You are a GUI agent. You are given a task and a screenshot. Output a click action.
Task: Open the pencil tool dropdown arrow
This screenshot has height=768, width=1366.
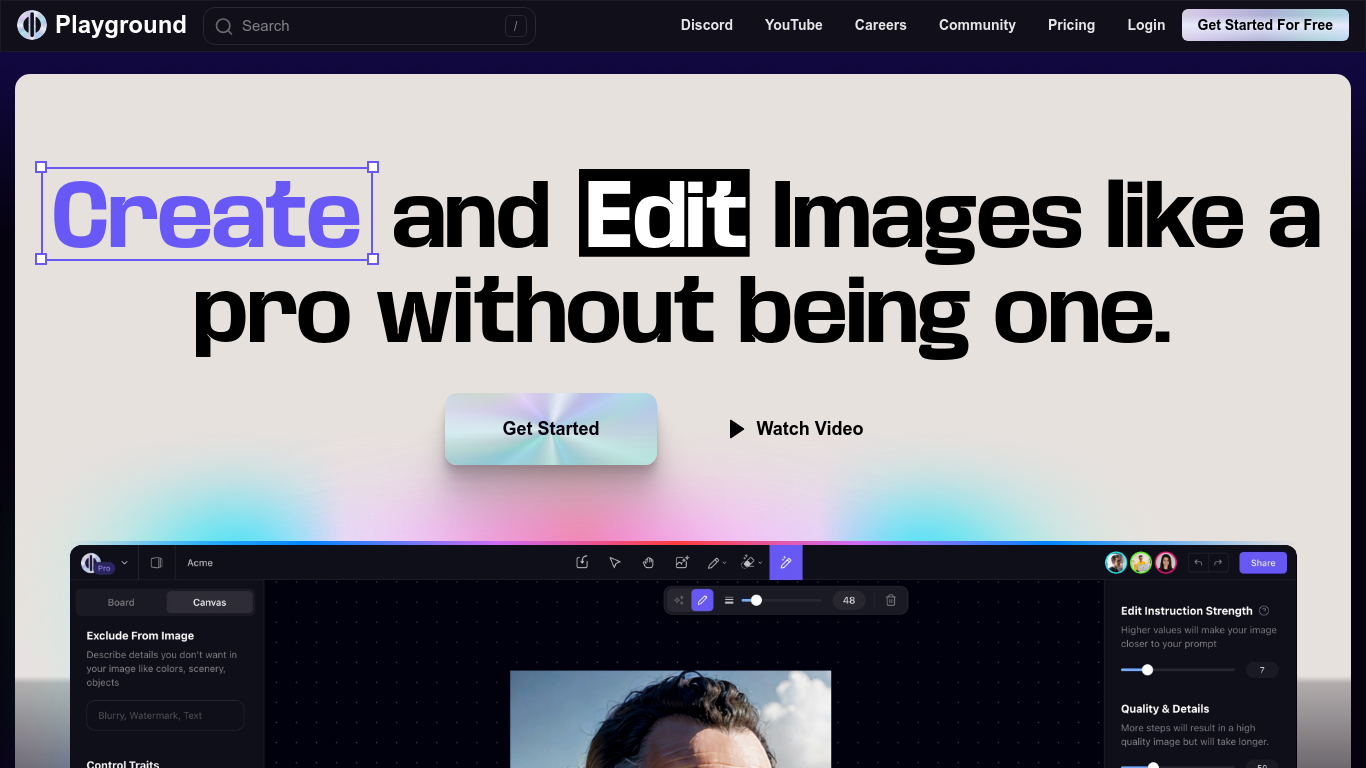point(725,564)
